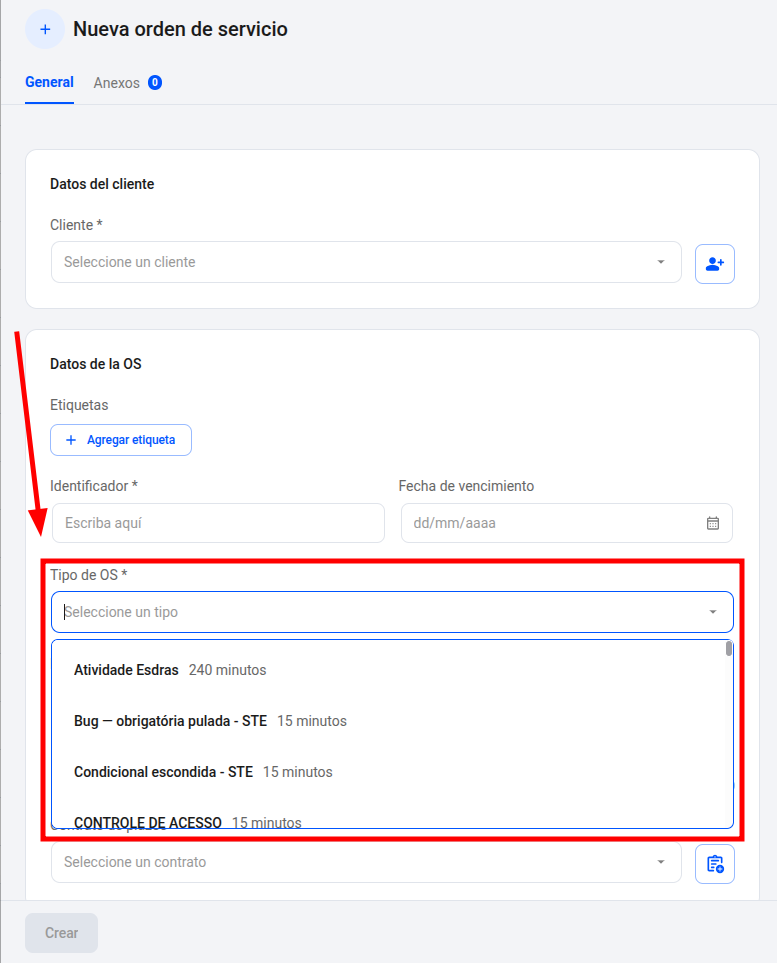Screen dimensions: 777x963
Task: Open the Anexos tab
Action: 117,83
